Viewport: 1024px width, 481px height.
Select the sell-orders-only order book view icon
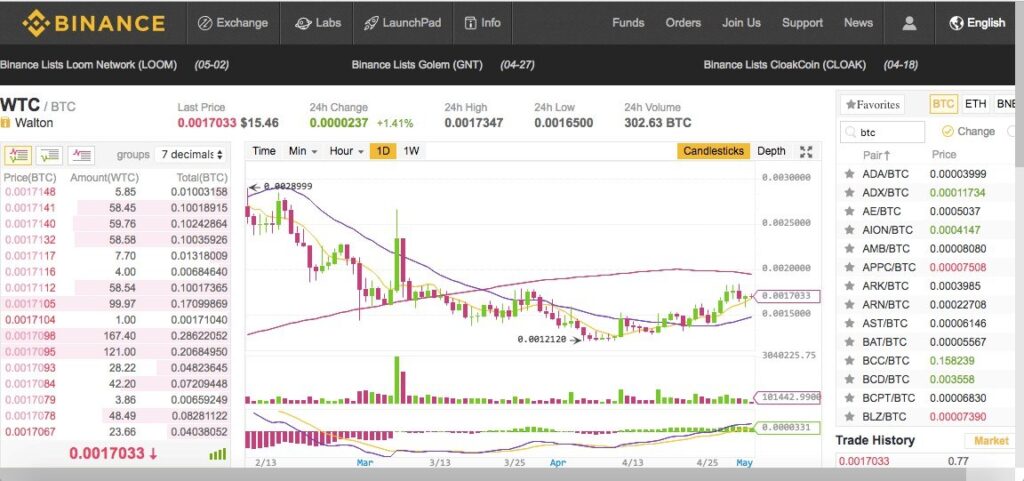81,155
